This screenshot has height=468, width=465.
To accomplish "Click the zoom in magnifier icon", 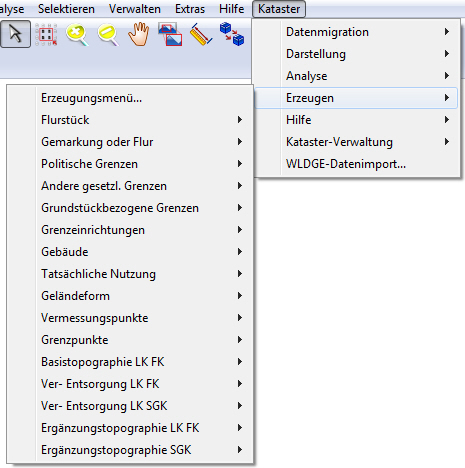I will 77,34.
